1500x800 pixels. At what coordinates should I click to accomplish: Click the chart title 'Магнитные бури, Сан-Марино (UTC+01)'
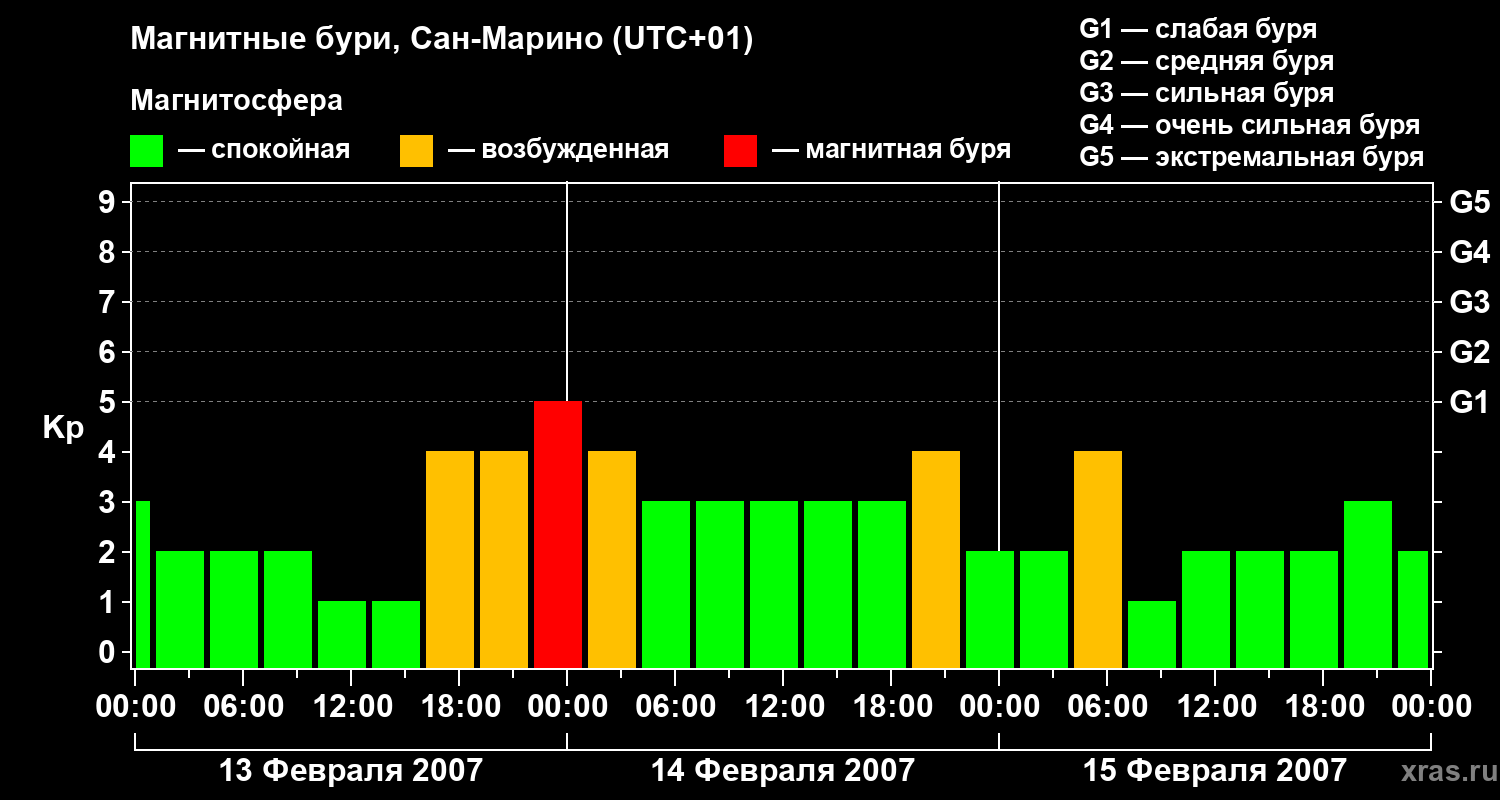(441, 41)
